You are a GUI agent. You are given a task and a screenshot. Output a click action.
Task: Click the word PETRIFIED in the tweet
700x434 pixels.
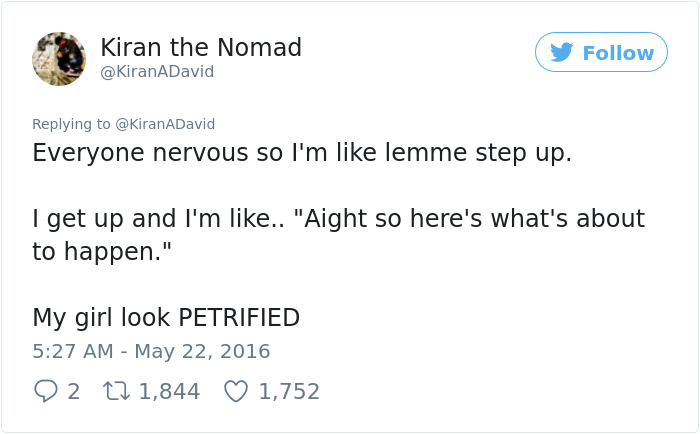click(x=239, y=317)
